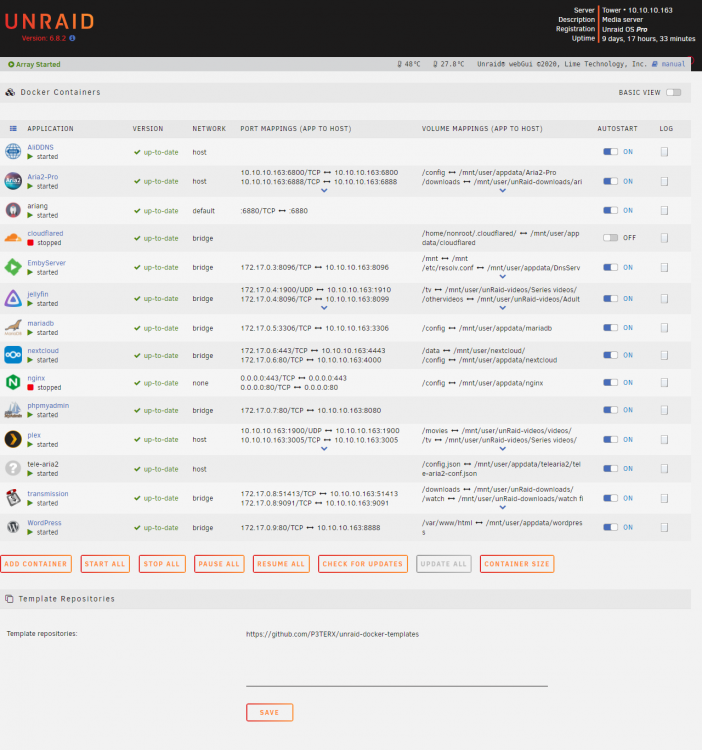702x750 pixels.
Task: Click the EmbyServer container icon
Action: [13, 267]
